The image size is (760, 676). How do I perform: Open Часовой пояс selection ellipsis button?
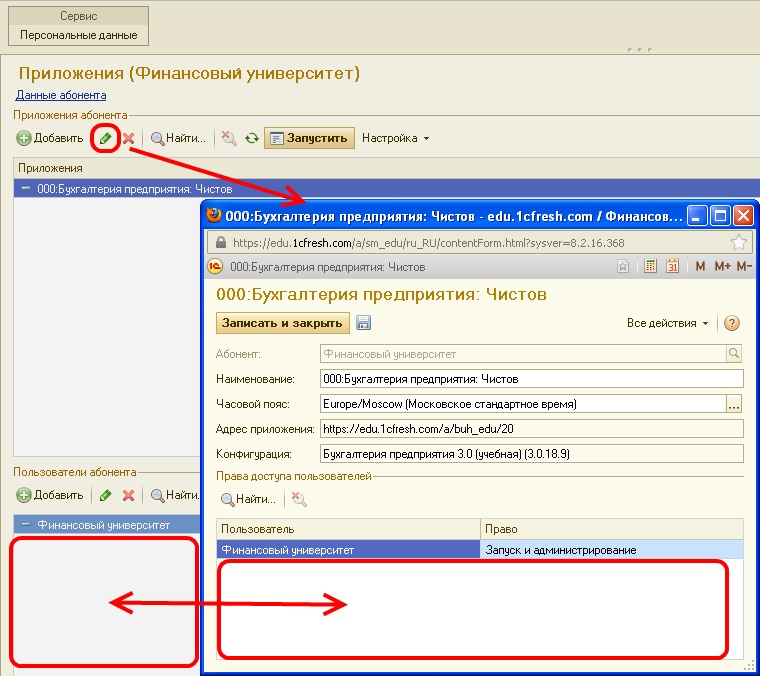(x=734, y=404)
